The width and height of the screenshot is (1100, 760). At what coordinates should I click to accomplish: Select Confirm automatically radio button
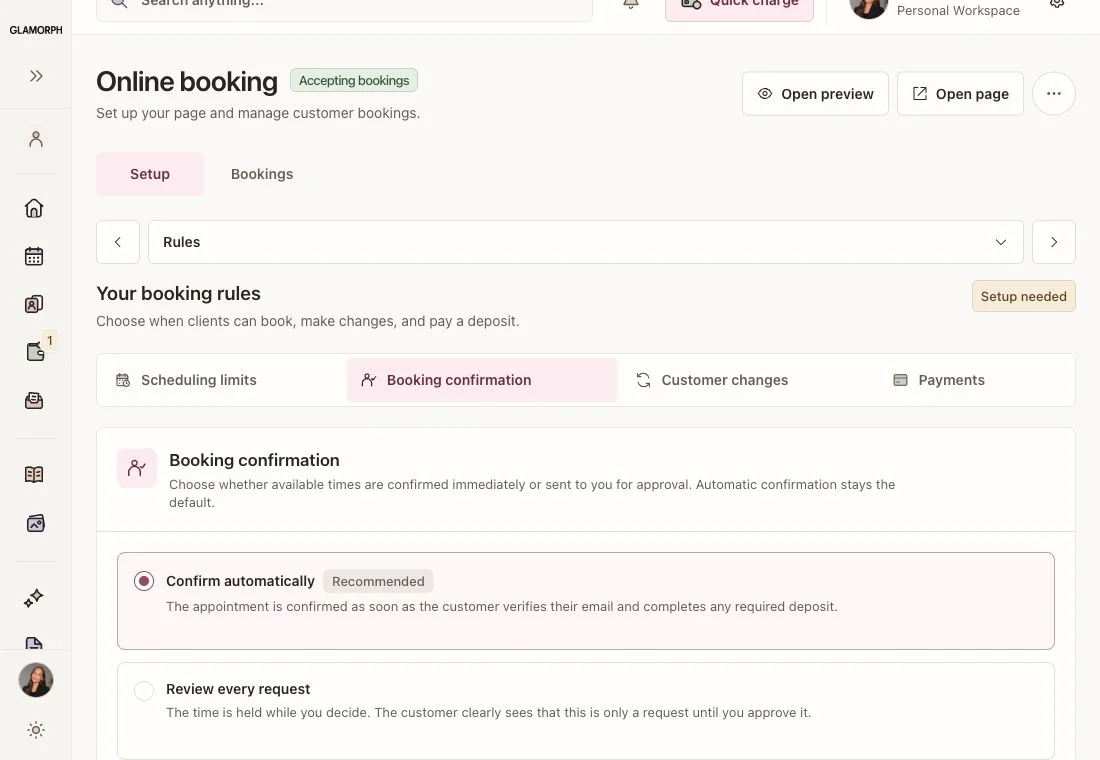[144, 581]
